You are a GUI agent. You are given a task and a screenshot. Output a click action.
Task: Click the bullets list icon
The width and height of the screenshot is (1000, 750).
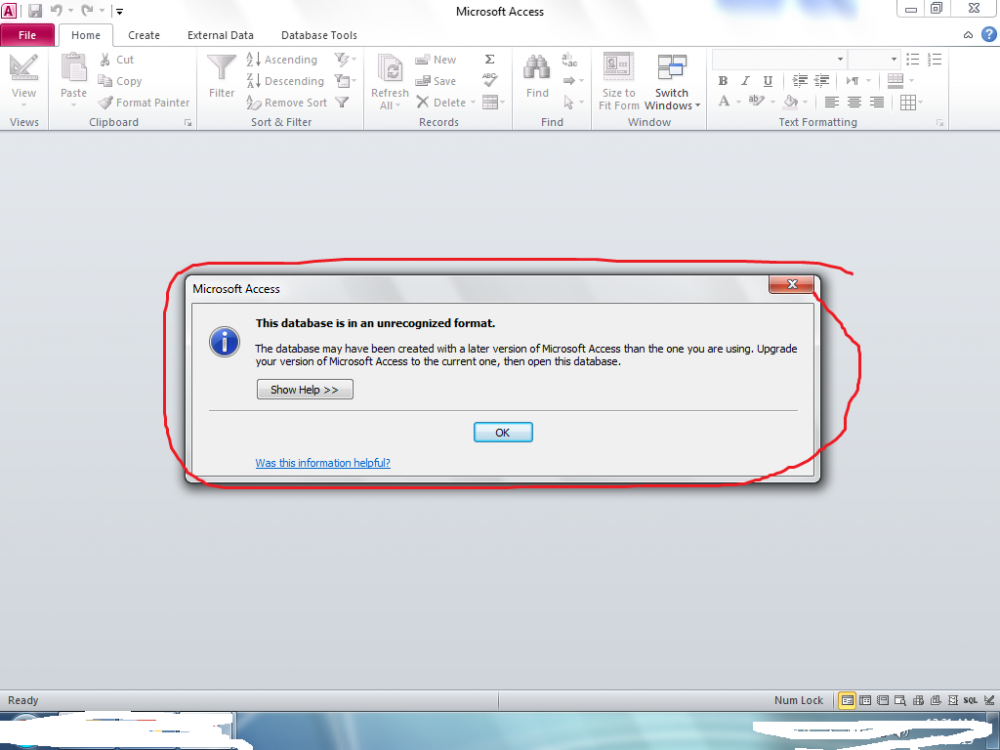(x=913, y=59)
